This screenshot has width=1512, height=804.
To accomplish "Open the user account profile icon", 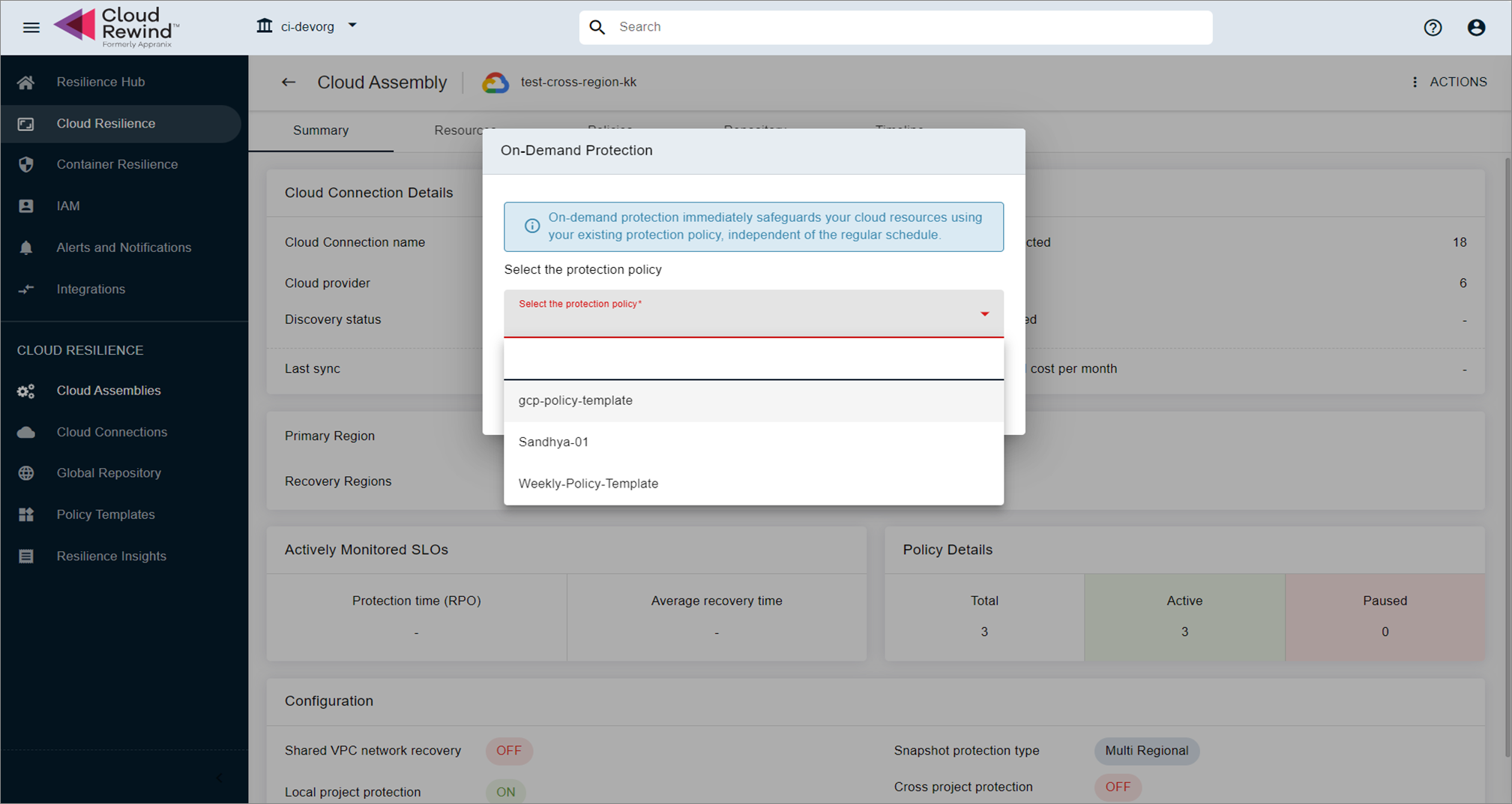I will click(x=1476, y=28).
